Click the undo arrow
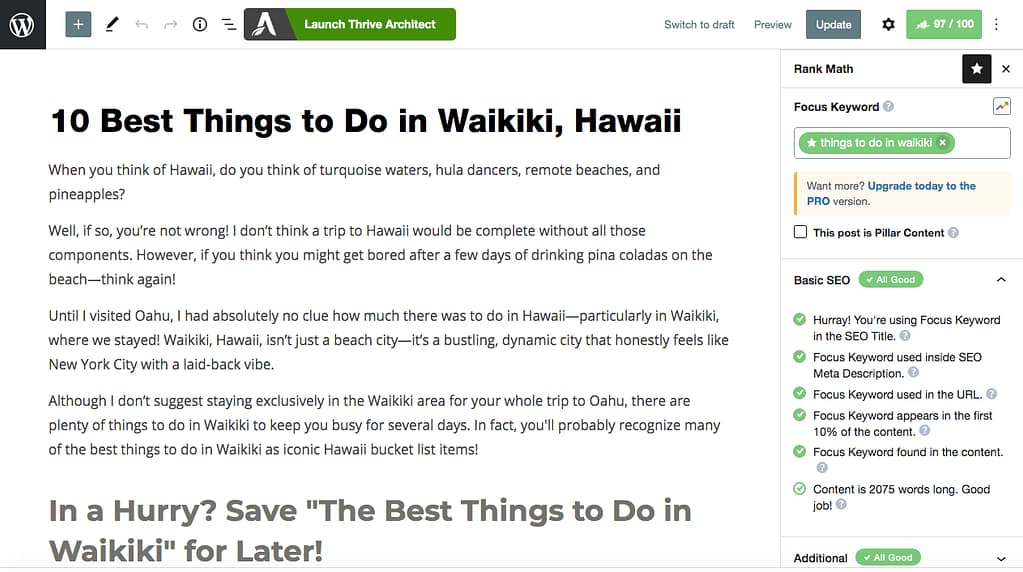 click(x=141, y=24)
